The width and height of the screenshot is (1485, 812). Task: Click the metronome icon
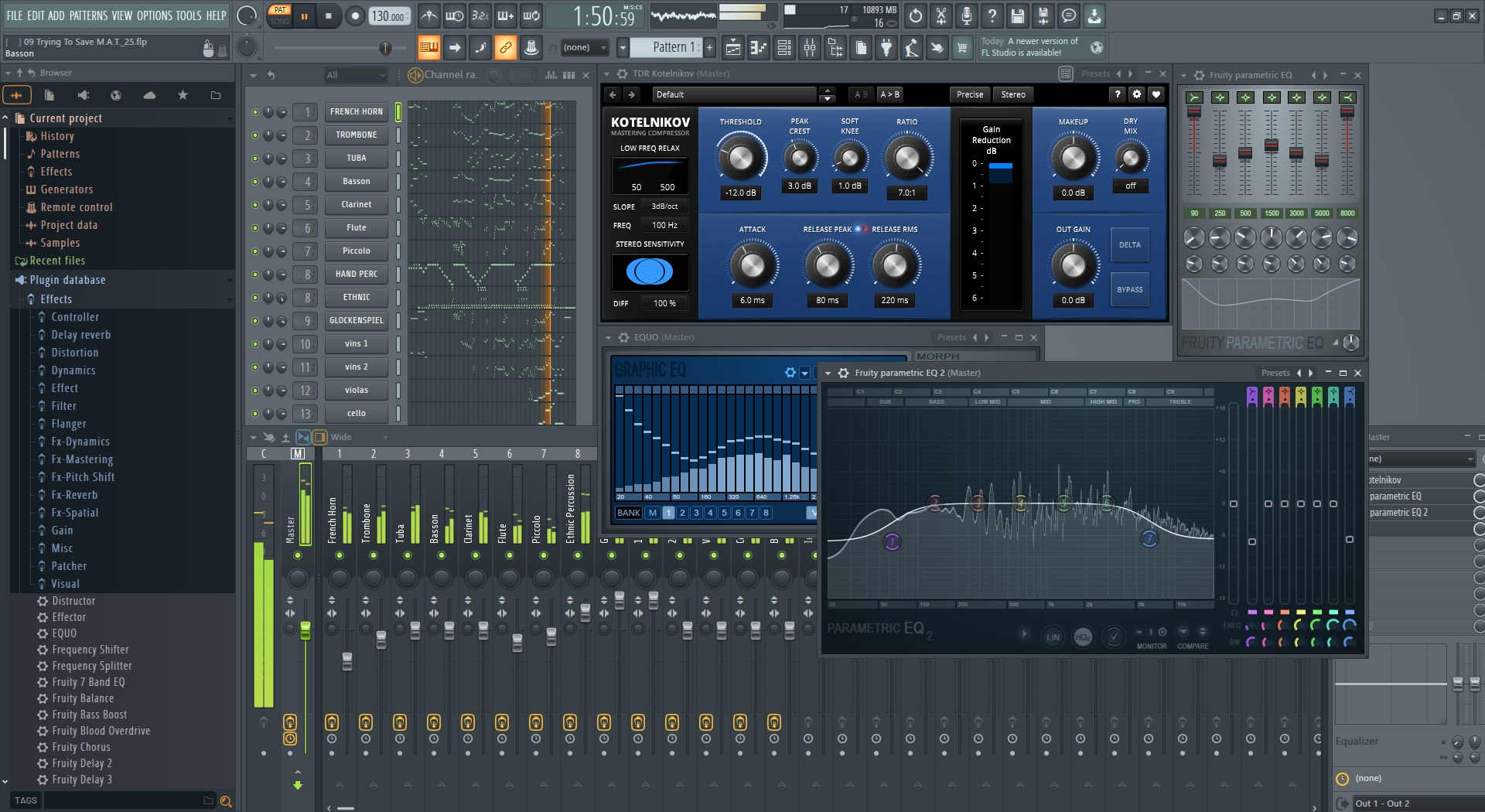tap(429, 15)
